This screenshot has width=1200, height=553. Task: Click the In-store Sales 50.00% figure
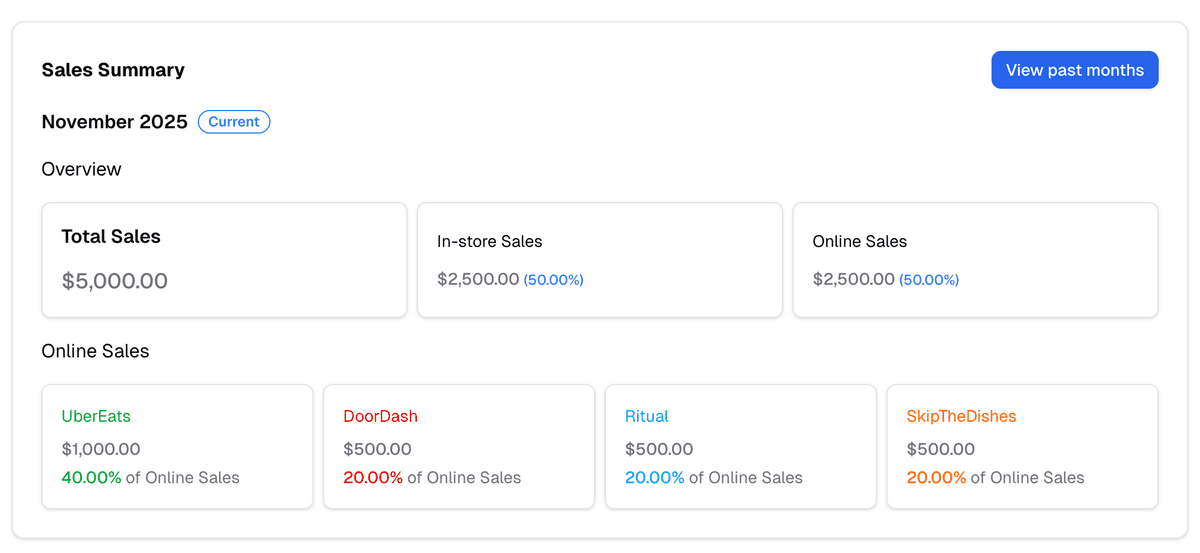point(554,280)
